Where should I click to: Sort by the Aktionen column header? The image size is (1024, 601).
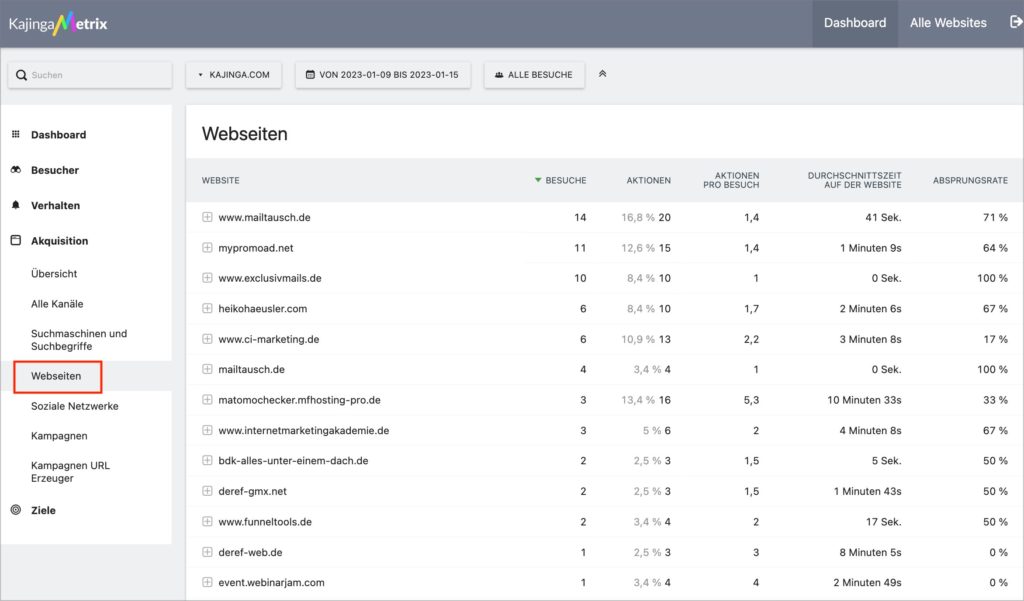point(648,180)
